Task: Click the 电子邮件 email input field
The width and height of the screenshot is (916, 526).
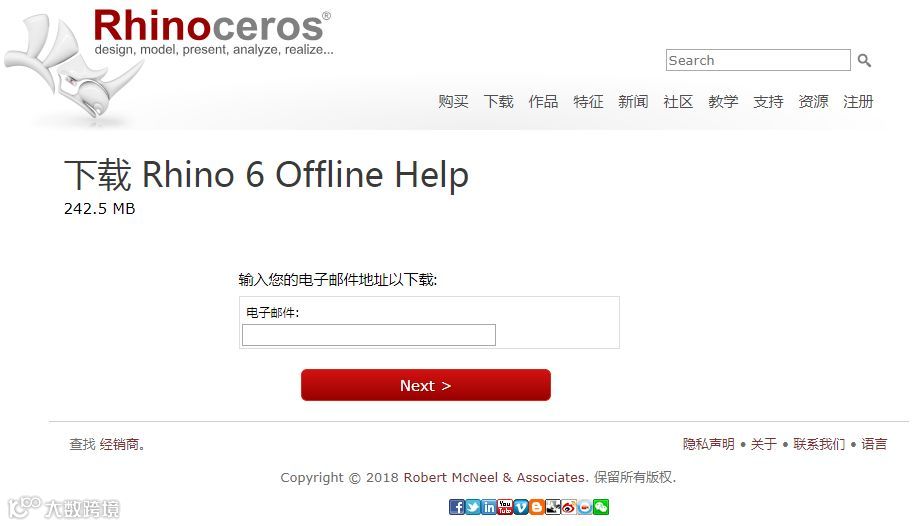Action: [369, 335]
